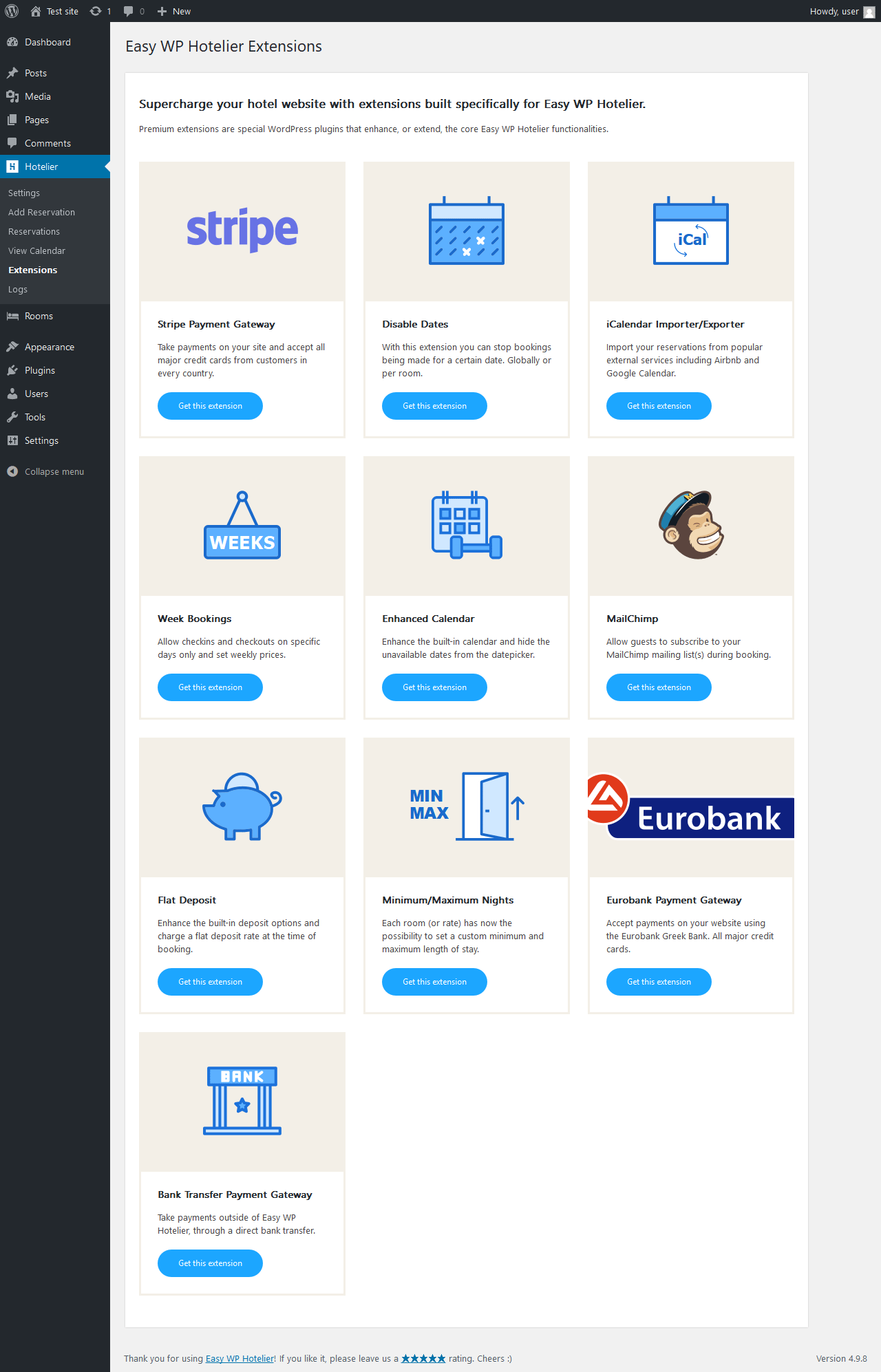The width and height of the screenshot is (881, 1372).
Task: Get the iCalendar Importer/Exporter extension
Action: 659,406
